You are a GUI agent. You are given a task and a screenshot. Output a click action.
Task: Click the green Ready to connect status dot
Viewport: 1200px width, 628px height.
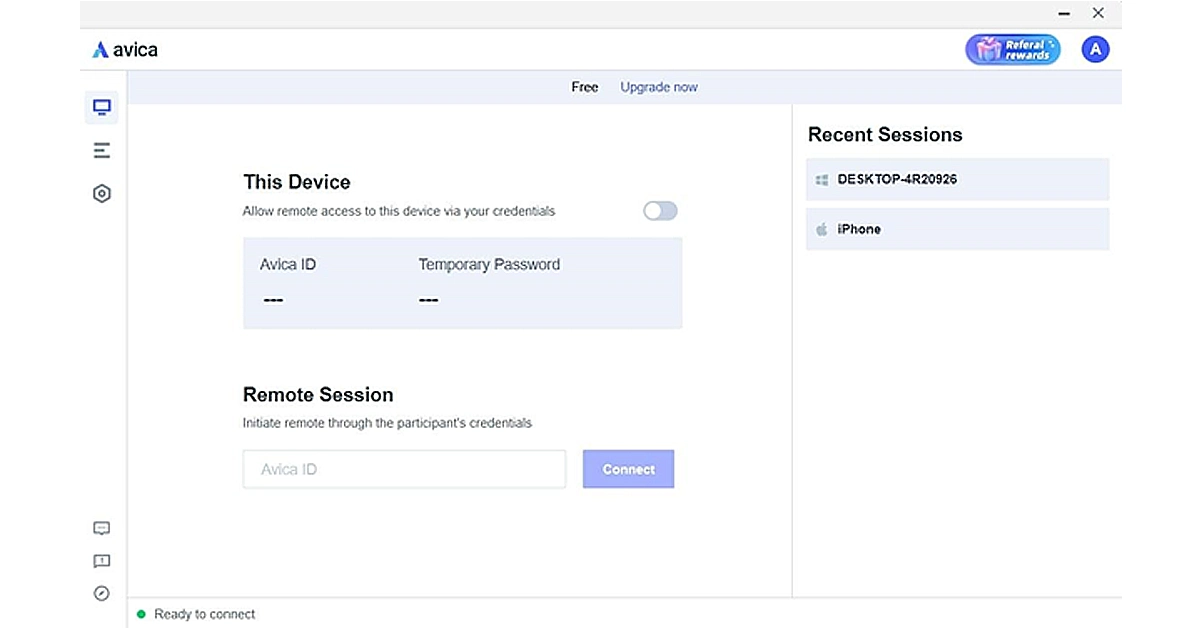pos(141,614)
